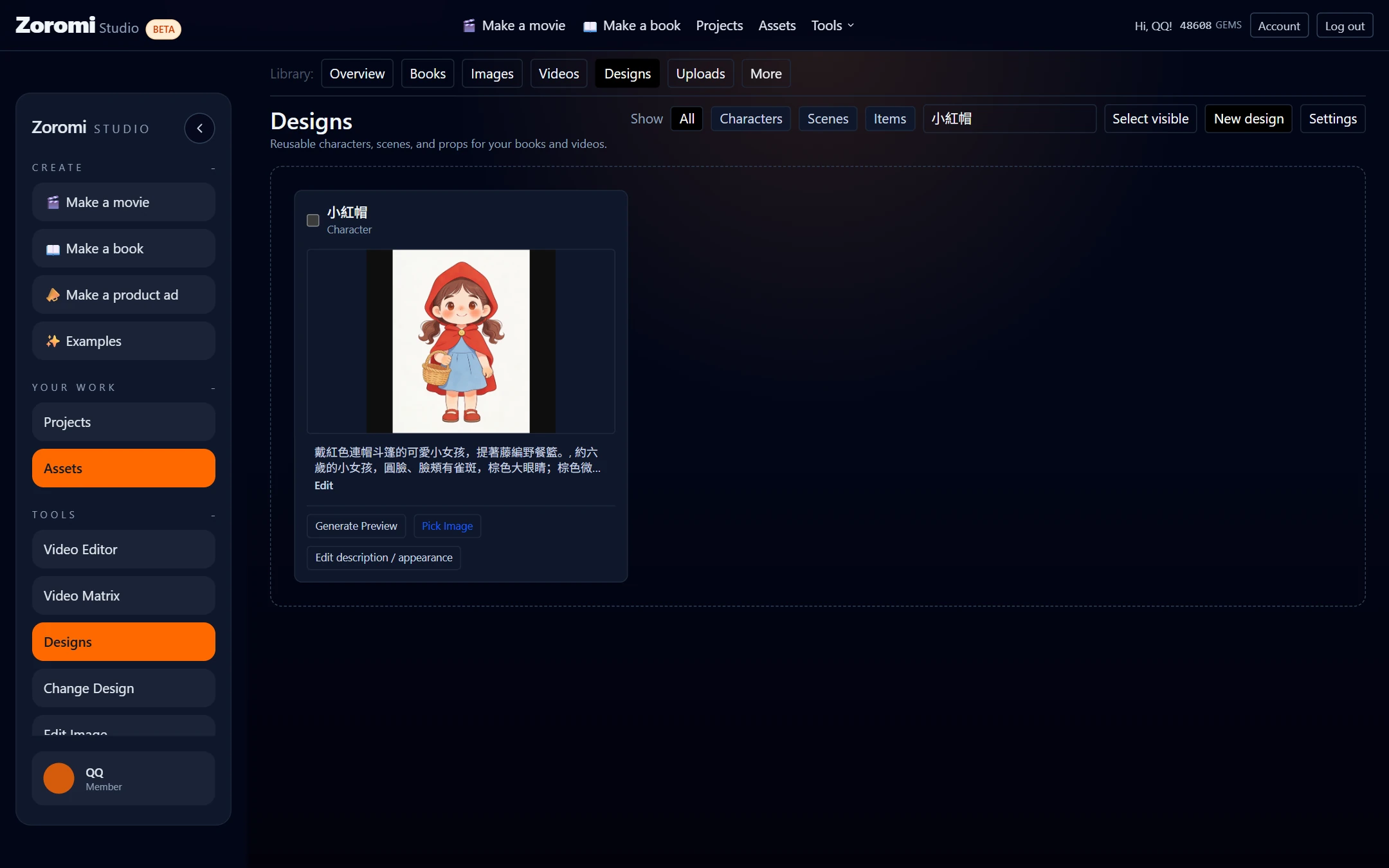Click Generate Preview button

356,526
